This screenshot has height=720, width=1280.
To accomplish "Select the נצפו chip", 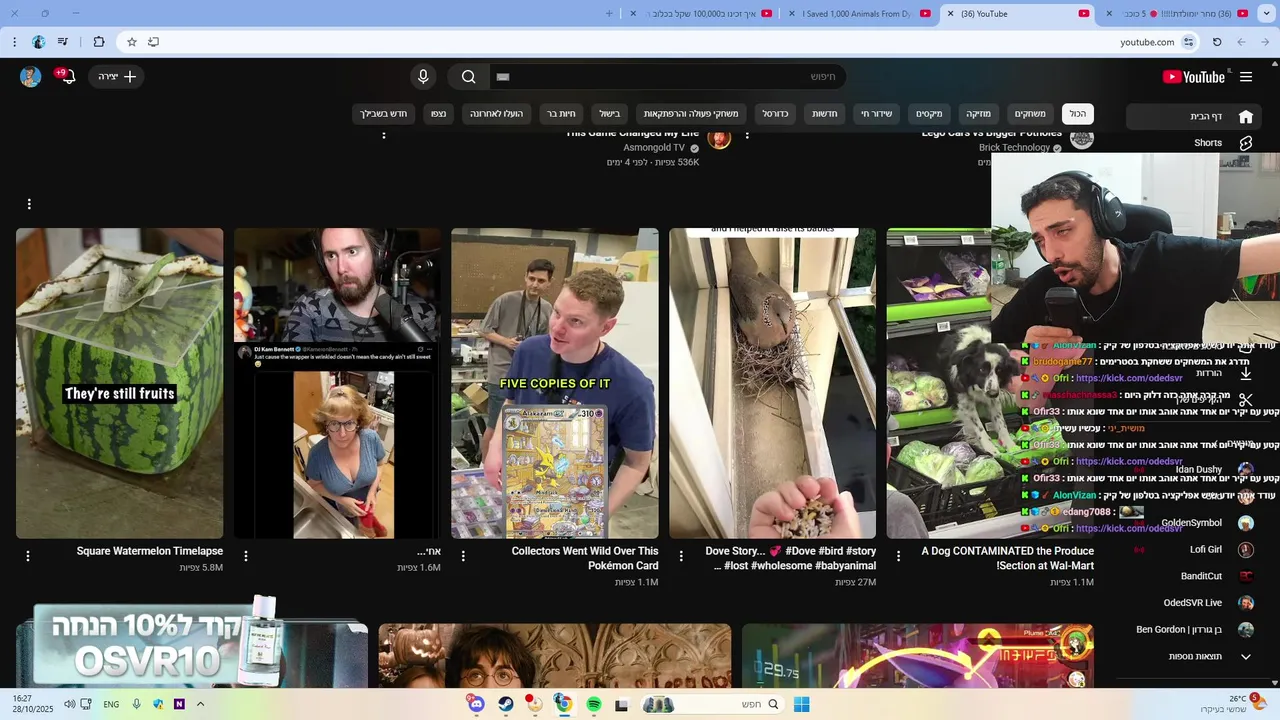I will [439, 114].
